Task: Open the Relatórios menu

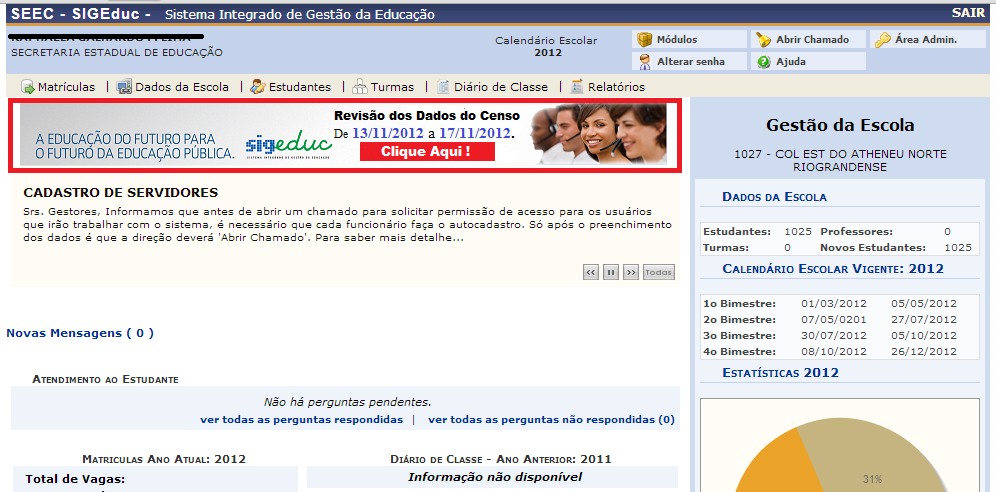Action: tap(616, 87)
